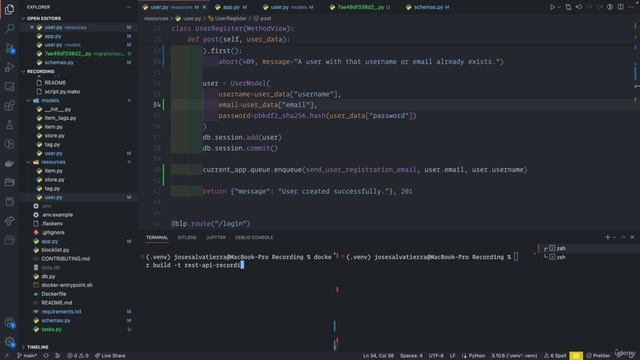Open blocklist.py in the explorer

[55, 250]
